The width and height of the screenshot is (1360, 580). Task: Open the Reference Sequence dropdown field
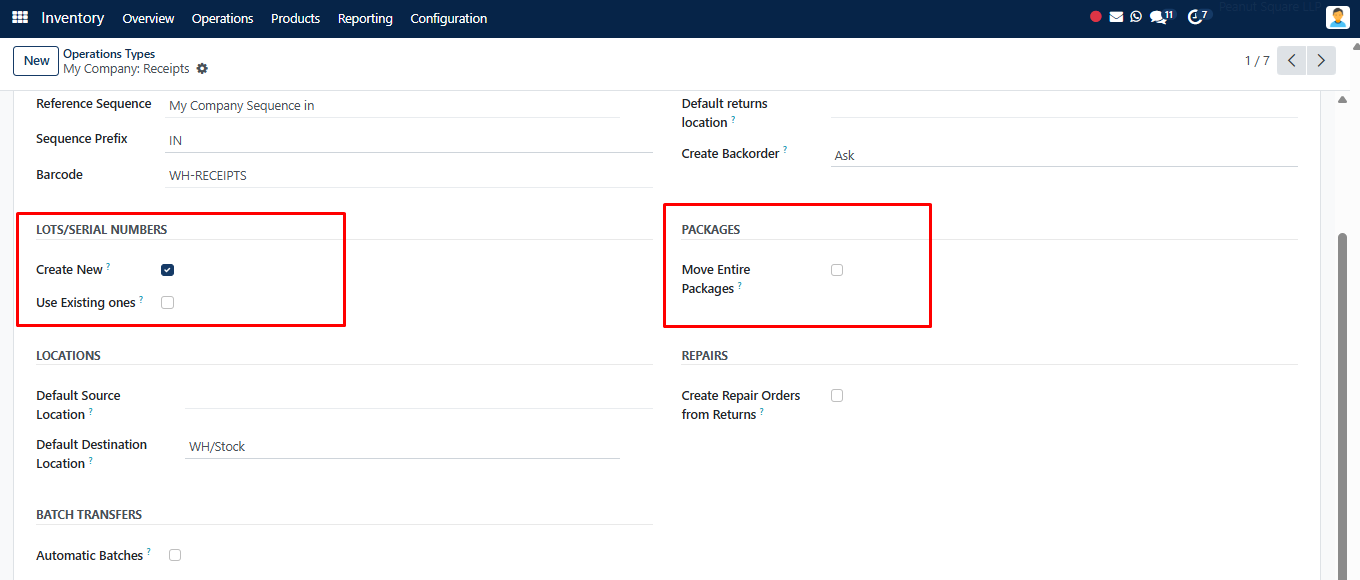click(x=392, y=105)
